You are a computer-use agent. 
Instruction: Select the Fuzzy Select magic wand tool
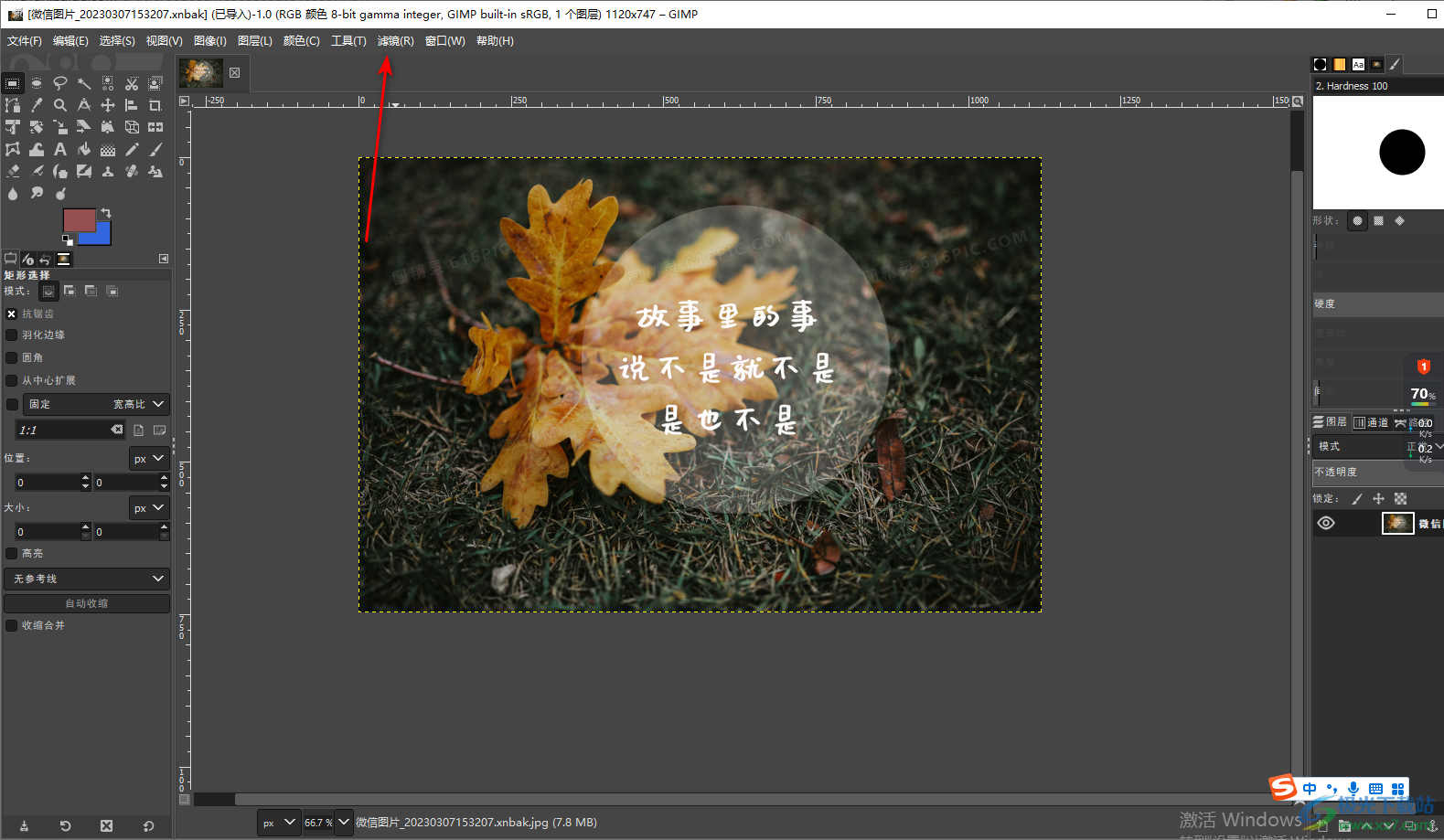pyautogui.click(x=84, y=83)
